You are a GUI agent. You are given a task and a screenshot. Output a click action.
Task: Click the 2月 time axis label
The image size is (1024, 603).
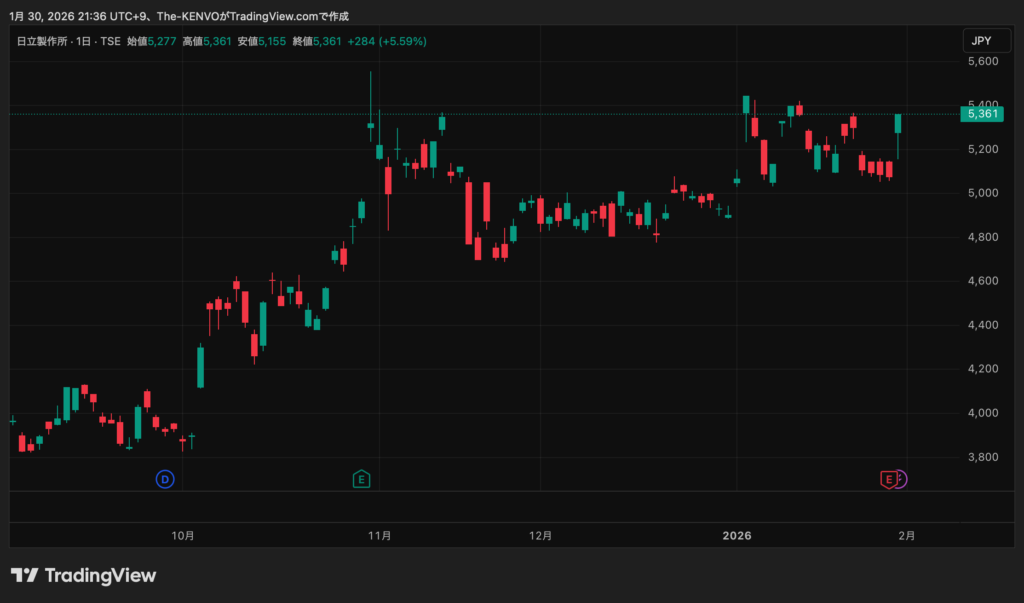(x=906, y=536)
